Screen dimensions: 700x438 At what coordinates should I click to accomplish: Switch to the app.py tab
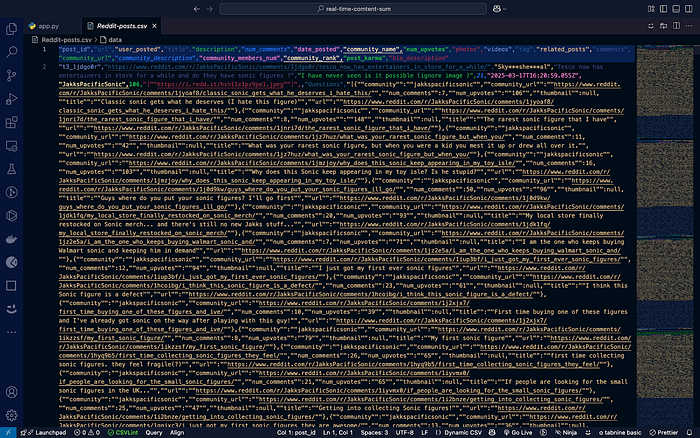44,26
